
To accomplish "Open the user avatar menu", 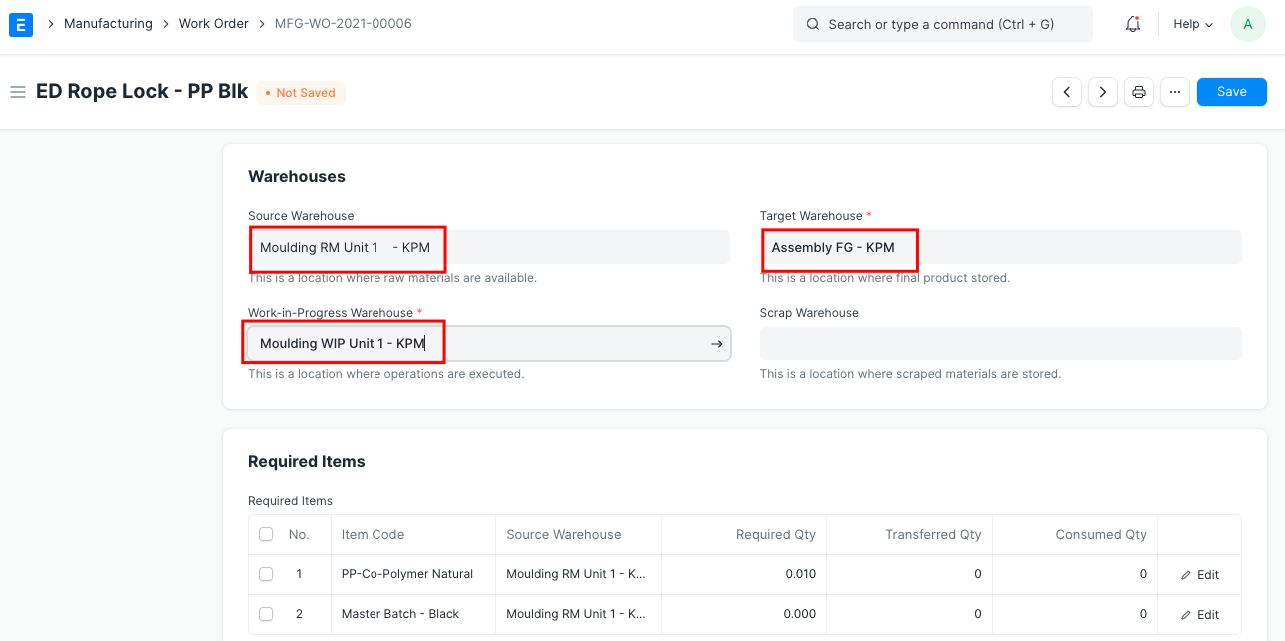I will pos(1247,24).
